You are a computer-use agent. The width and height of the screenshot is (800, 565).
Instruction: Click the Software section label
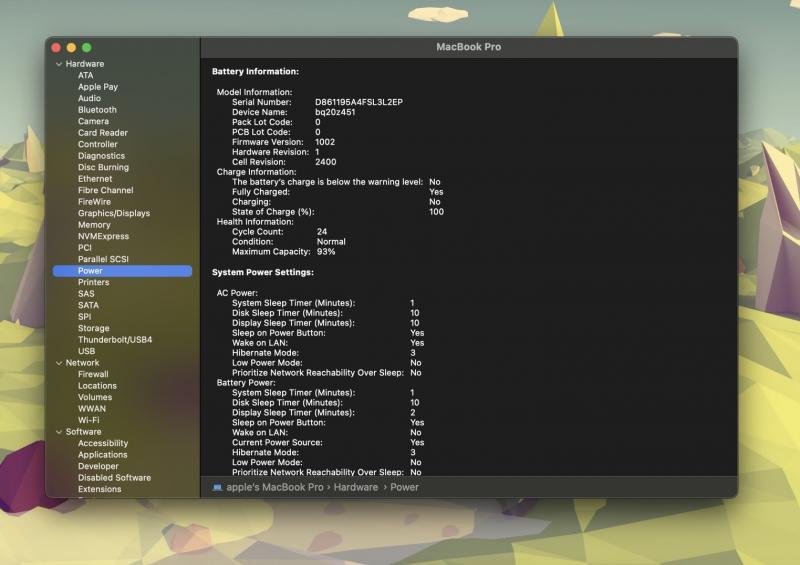[x=83, y=432]
